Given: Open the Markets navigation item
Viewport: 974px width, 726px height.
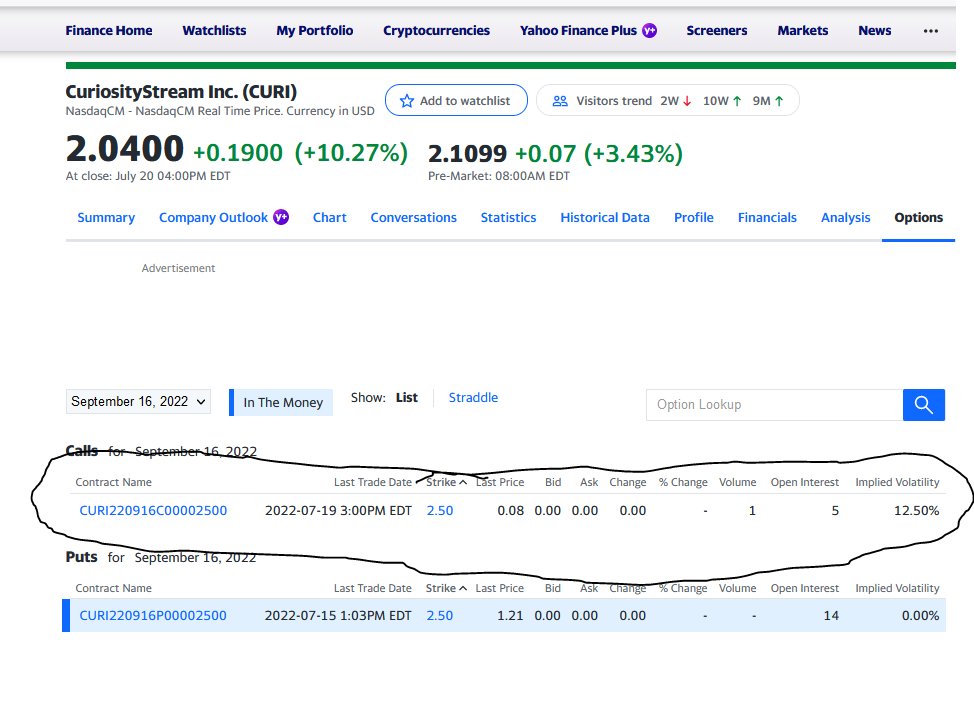Looking at the screenshot, I should [803, 30].
